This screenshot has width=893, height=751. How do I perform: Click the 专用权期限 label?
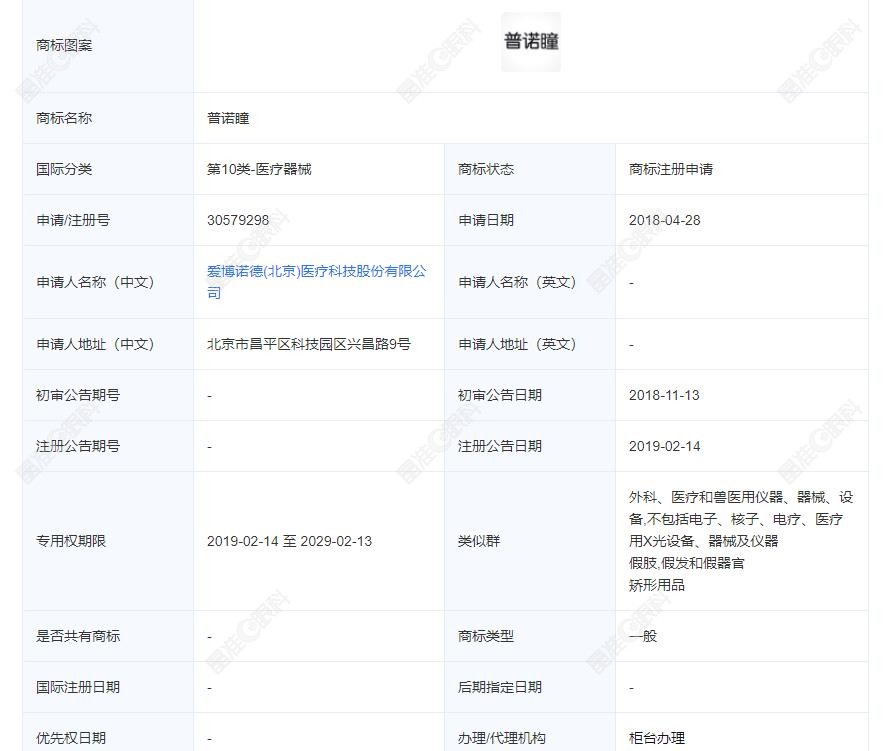pos(71,541)
